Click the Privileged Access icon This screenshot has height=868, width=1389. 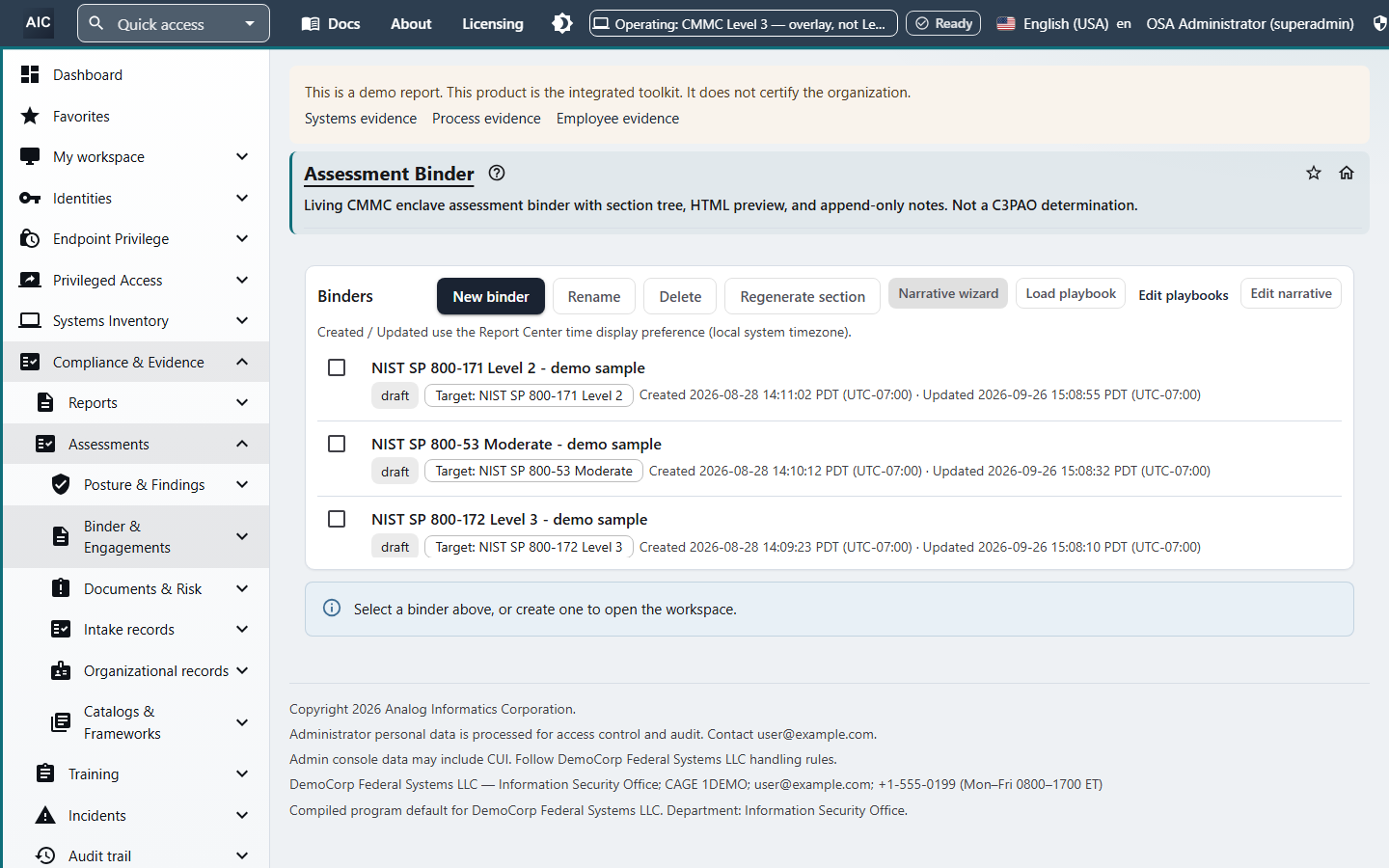pyautogui.click(x=30, y=280)
